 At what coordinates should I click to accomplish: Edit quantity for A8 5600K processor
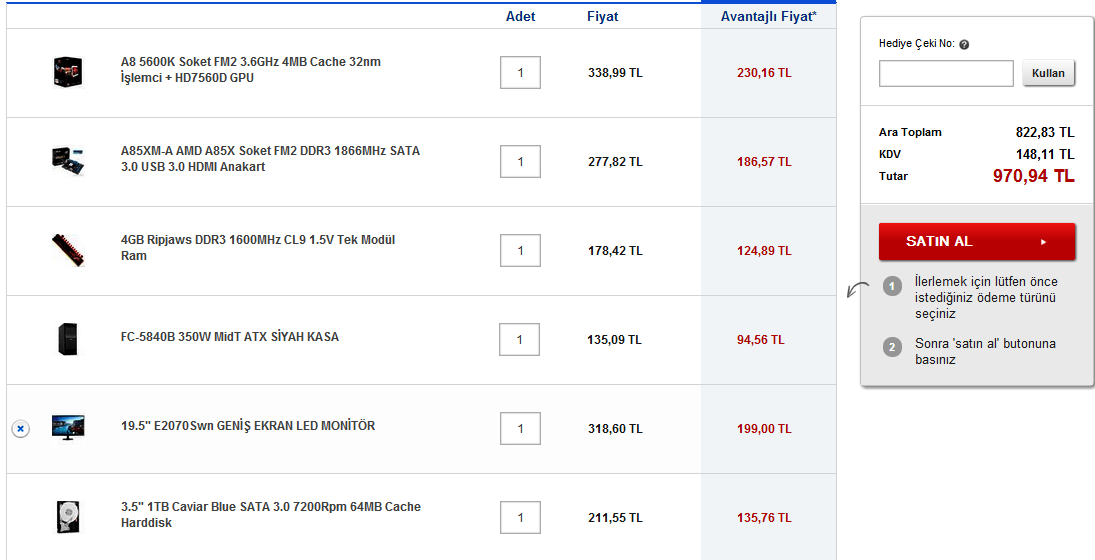(x=520, y=73)
